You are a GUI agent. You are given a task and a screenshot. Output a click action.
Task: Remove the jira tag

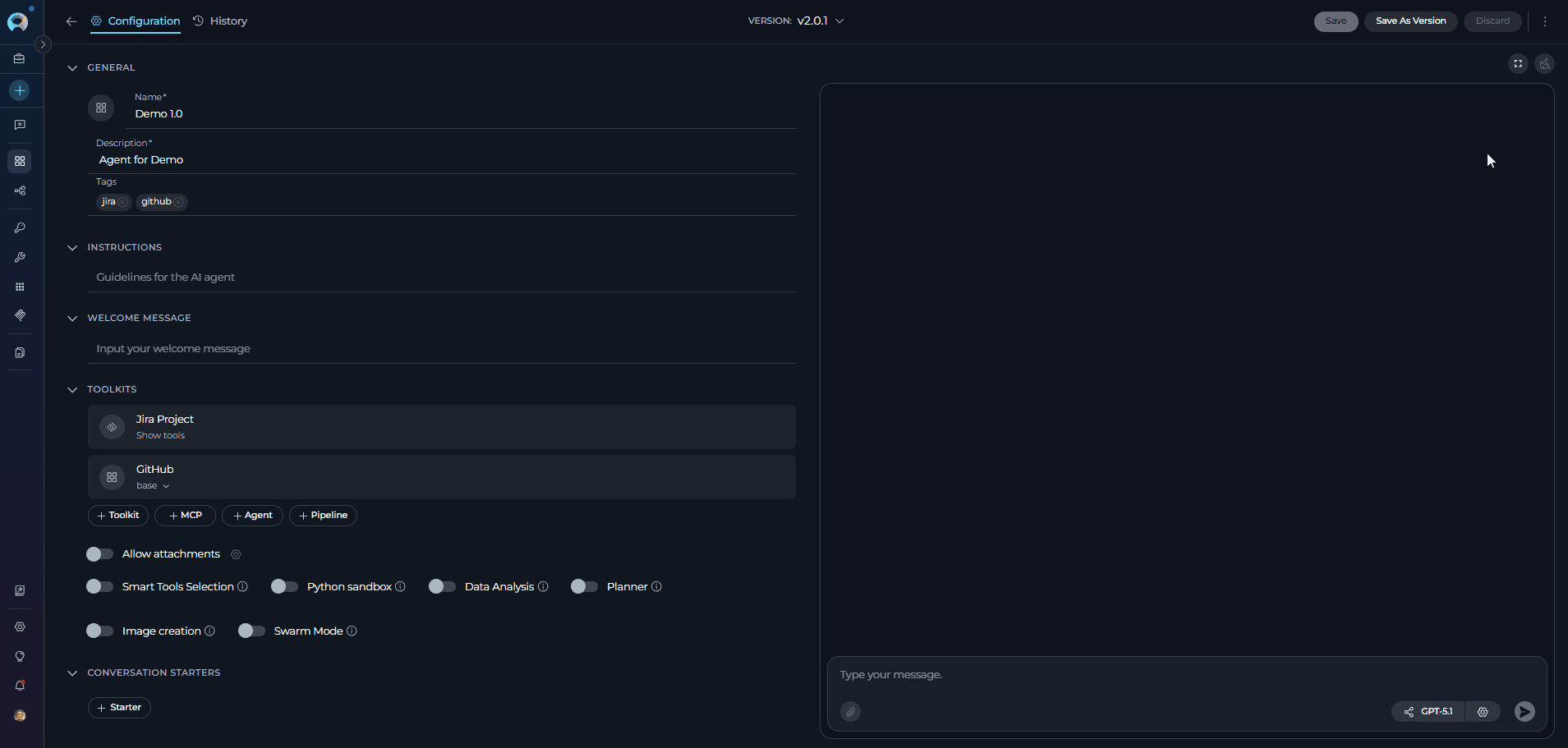(x=122, y=202)
